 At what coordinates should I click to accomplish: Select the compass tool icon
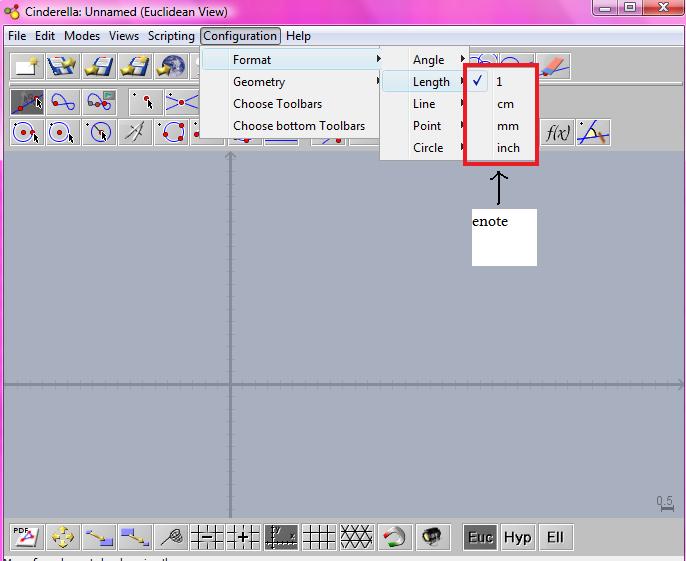tap(136, 132)
